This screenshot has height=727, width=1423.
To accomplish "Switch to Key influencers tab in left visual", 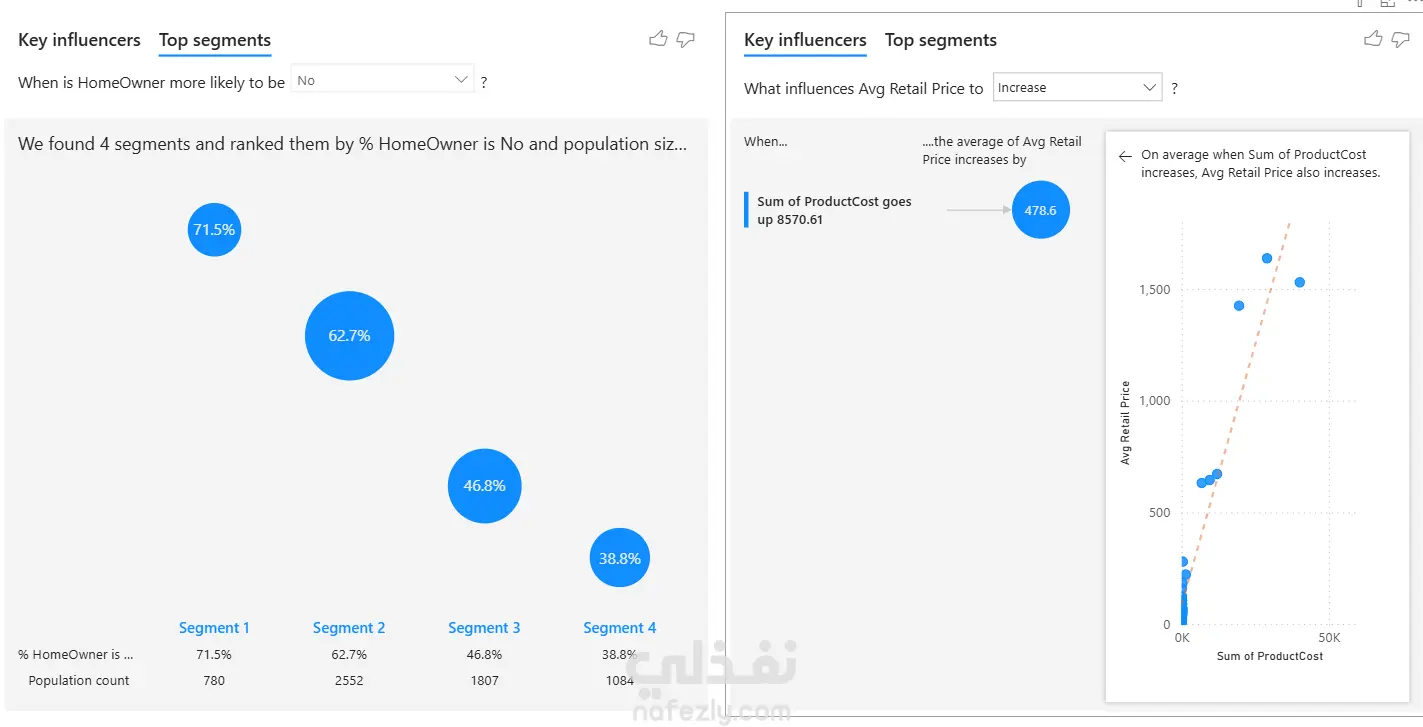I will [79, 40].
